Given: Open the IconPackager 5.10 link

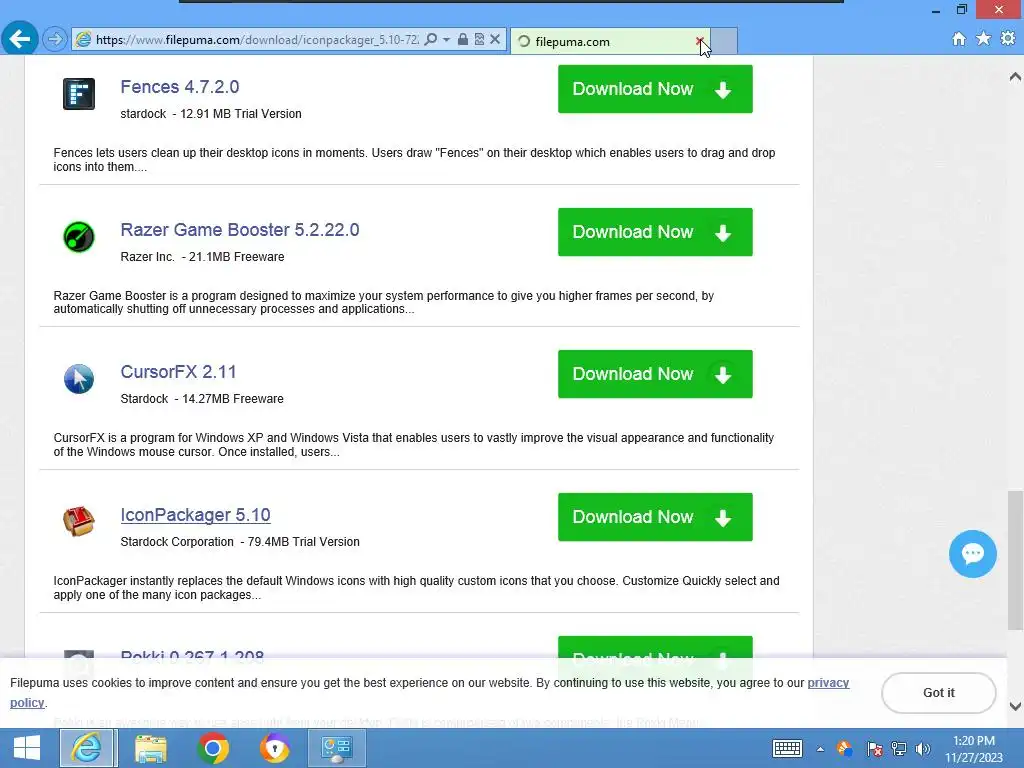Looking at the screenshot, I should click(x=195, y=515).
